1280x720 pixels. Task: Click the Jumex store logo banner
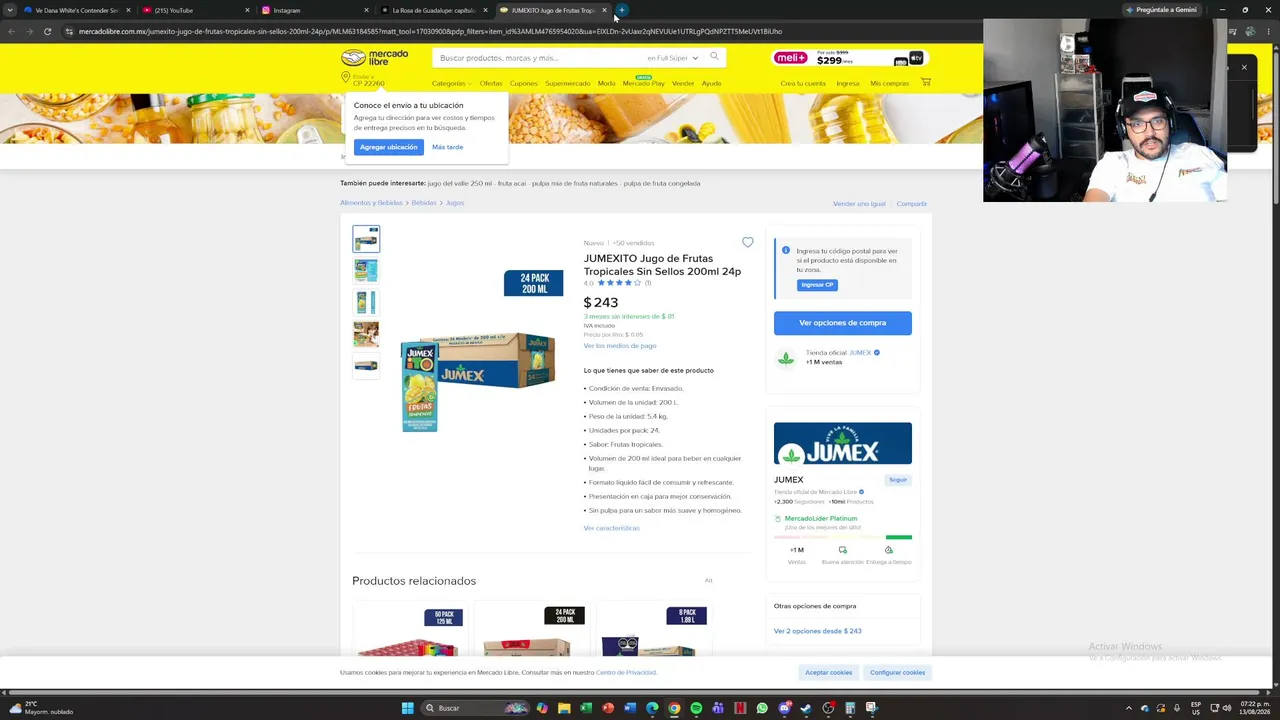[842, 444]
